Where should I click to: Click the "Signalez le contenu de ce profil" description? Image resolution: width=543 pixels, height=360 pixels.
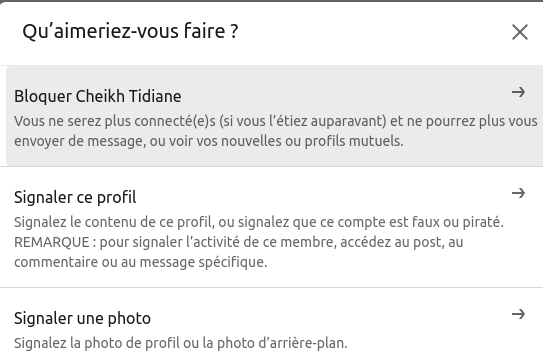259,242
